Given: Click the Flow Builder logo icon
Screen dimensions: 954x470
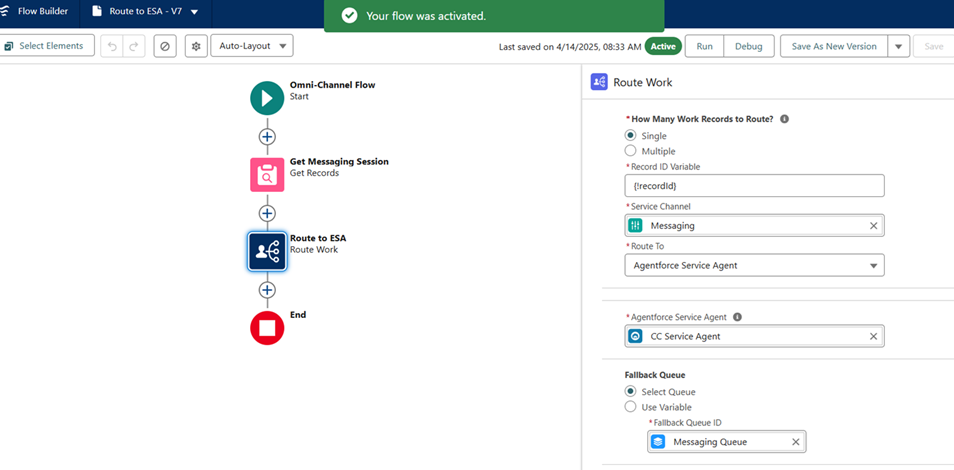Looking at the screenshot, I should [x=4, y=11].
